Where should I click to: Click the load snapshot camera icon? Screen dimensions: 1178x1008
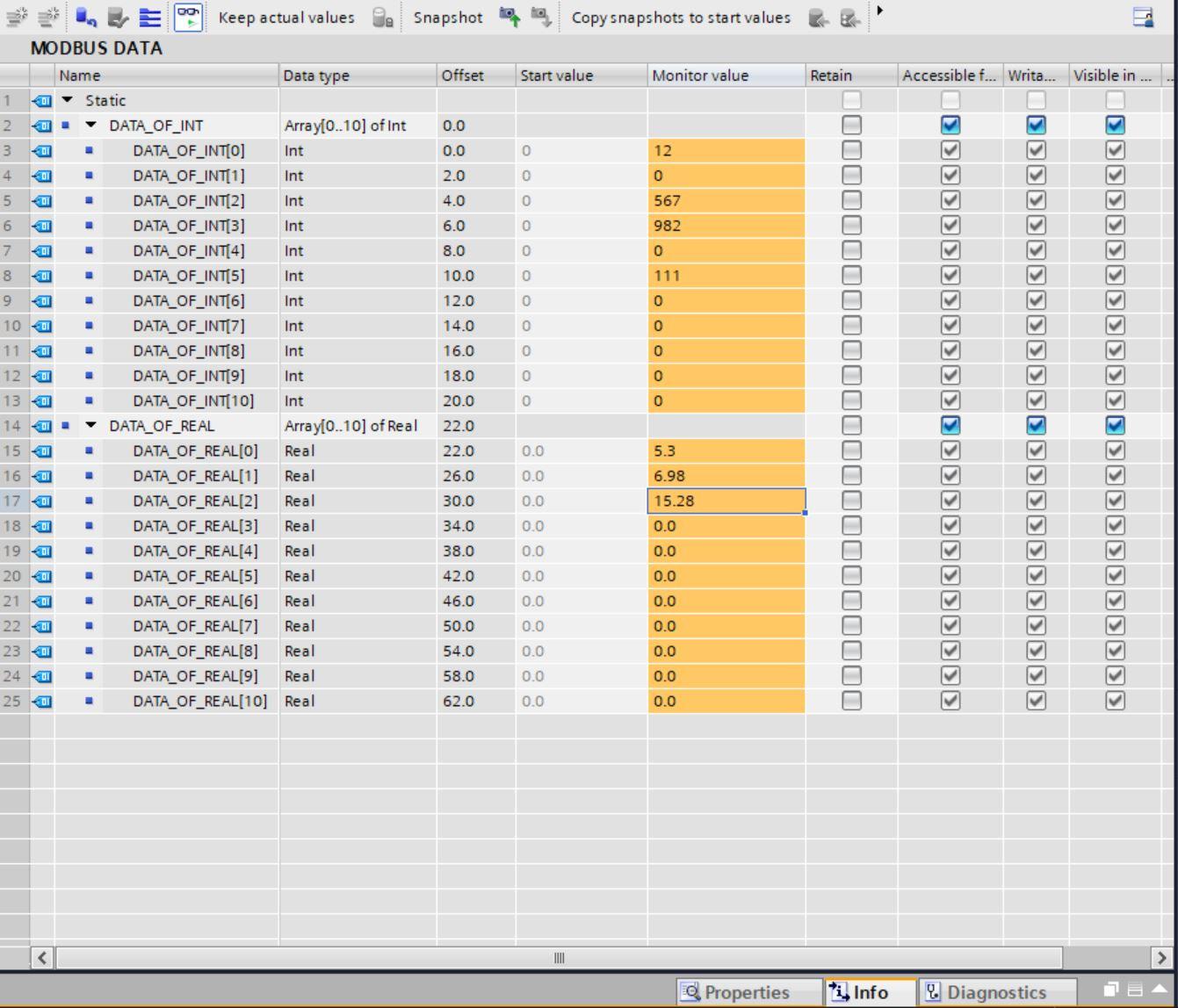coord(541,17)
